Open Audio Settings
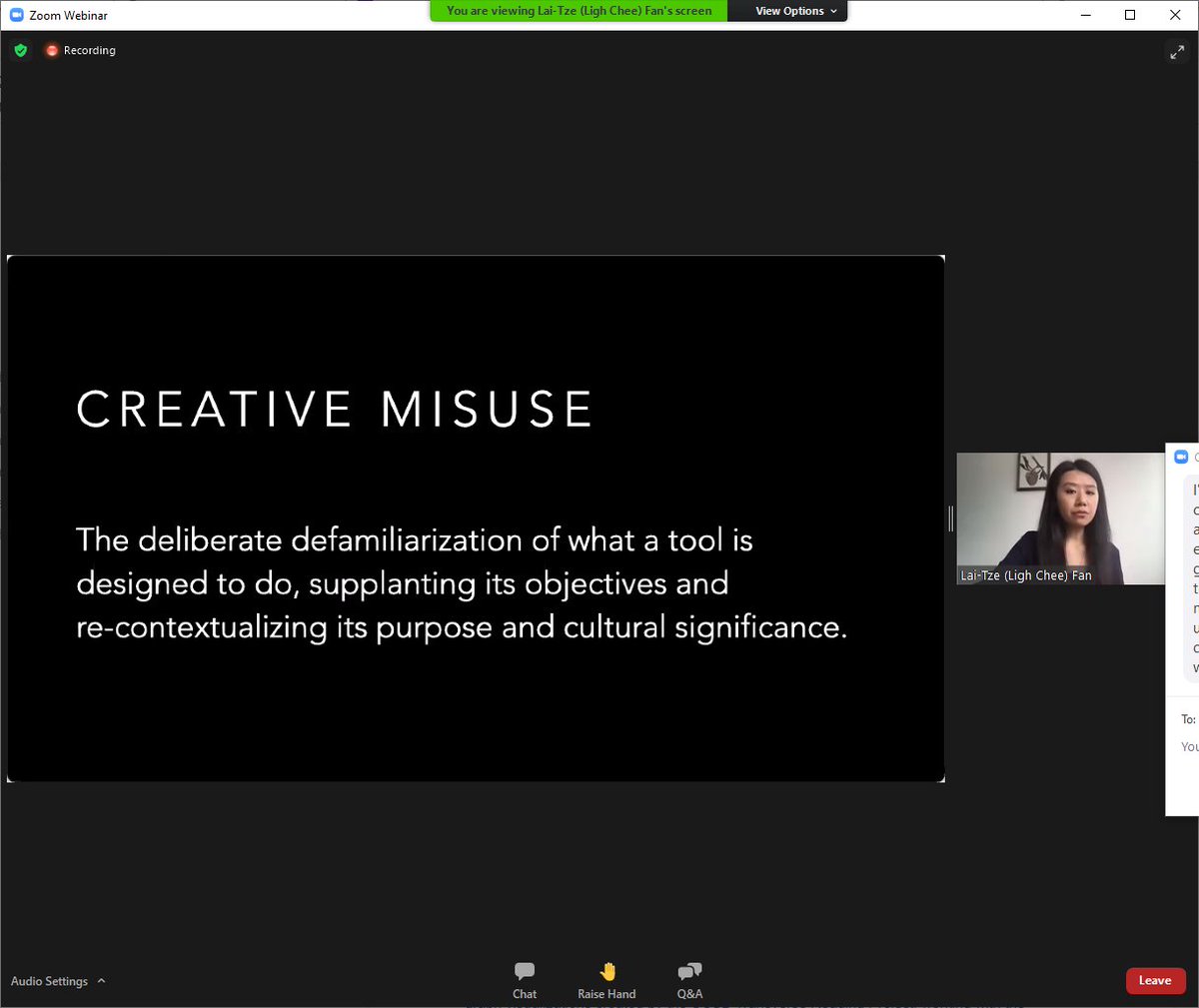1199x1008 pixels. point(49,981)
